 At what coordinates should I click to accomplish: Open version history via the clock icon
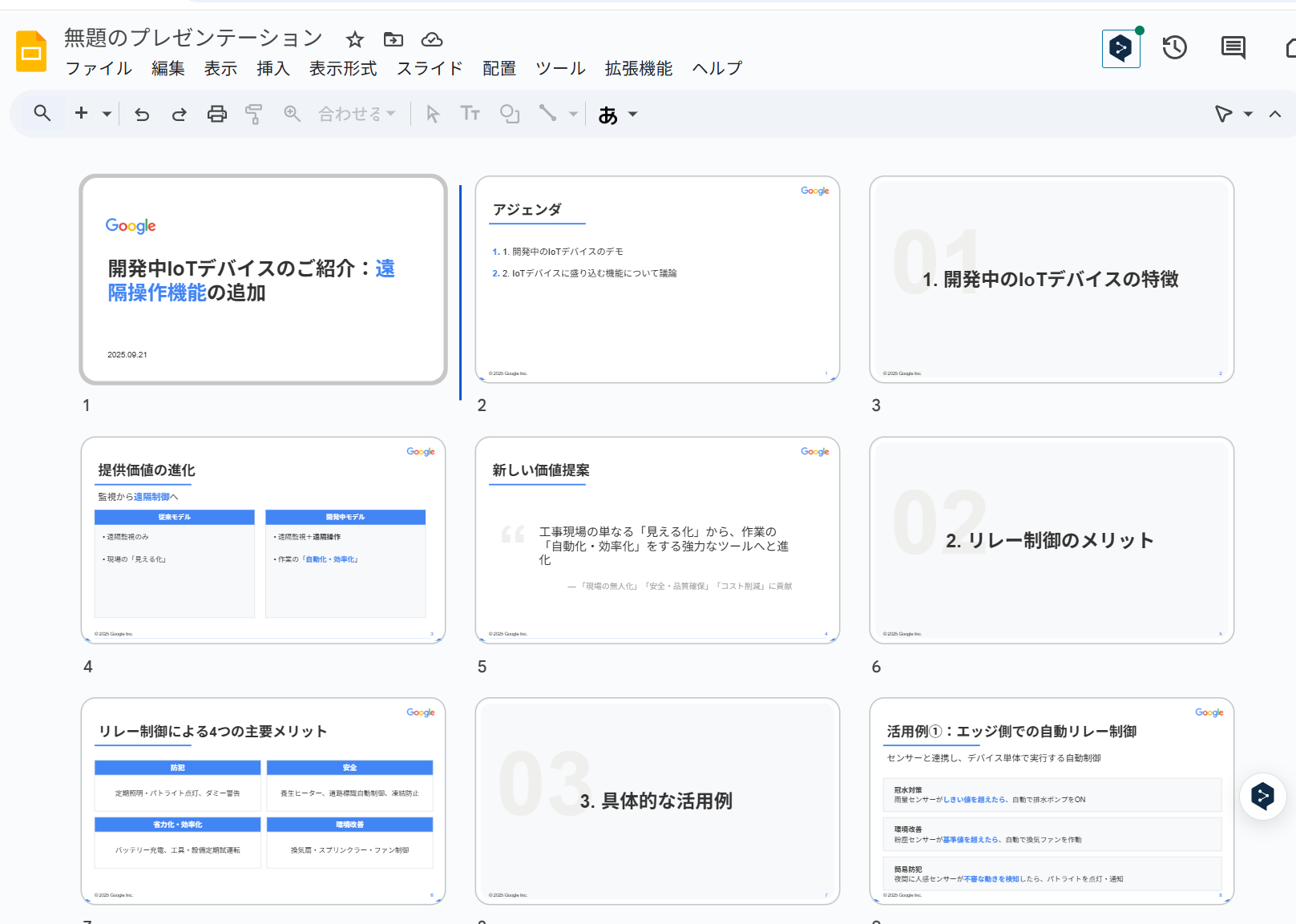point(1174,48)
